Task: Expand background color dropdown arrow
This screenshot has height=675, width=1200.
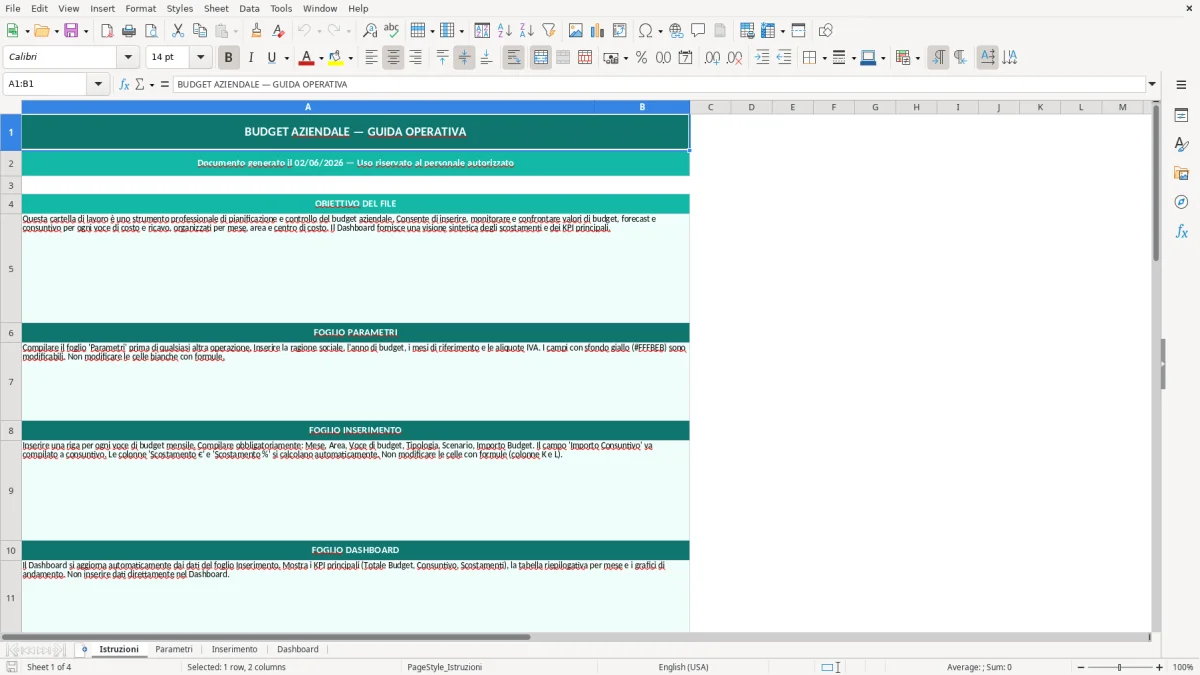Action: pos(350,58)
